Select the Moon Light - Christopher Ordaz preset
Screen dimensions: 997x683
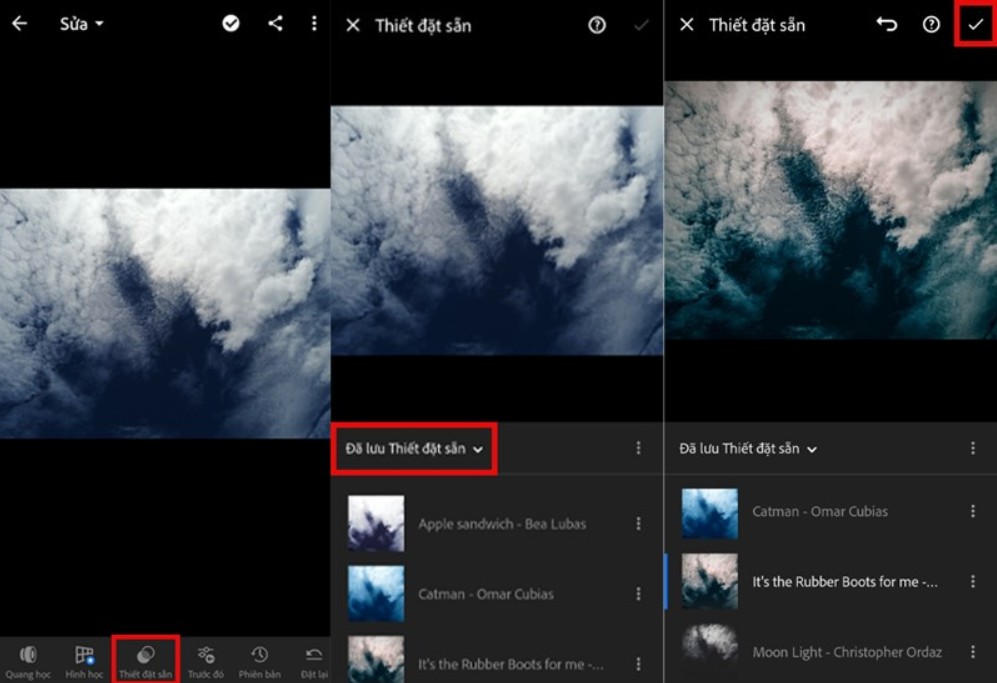(x=846, y=652)
